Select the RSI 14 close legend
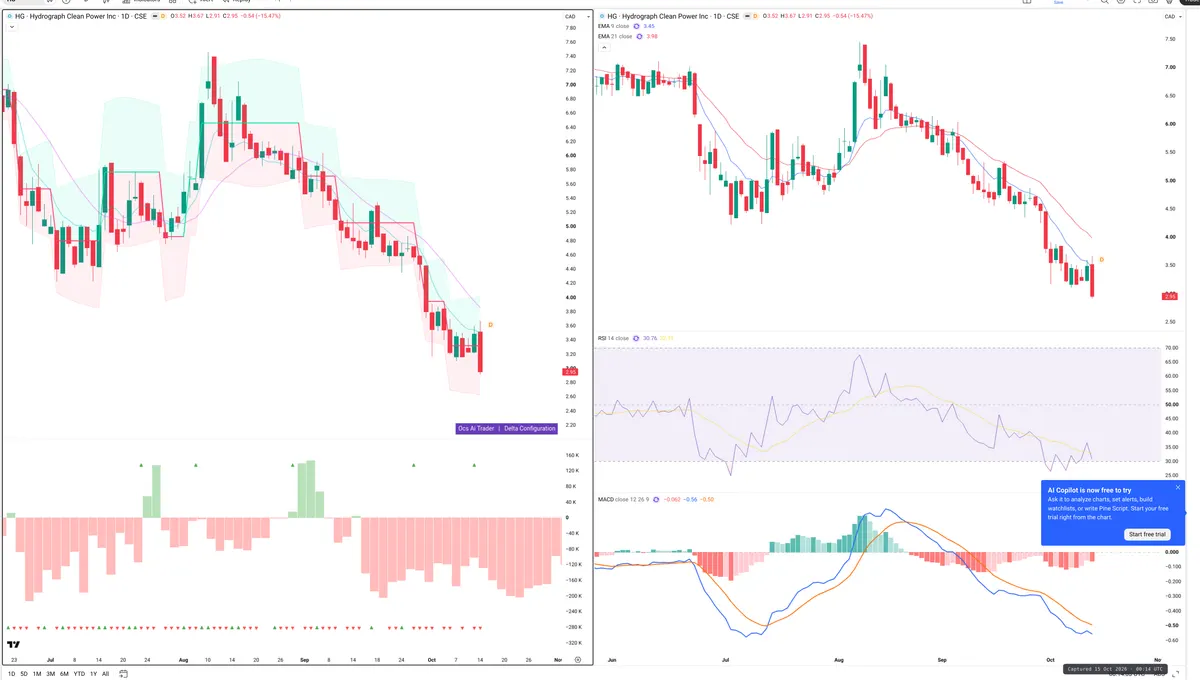1200x680 pixels. (x=614, y=338)
